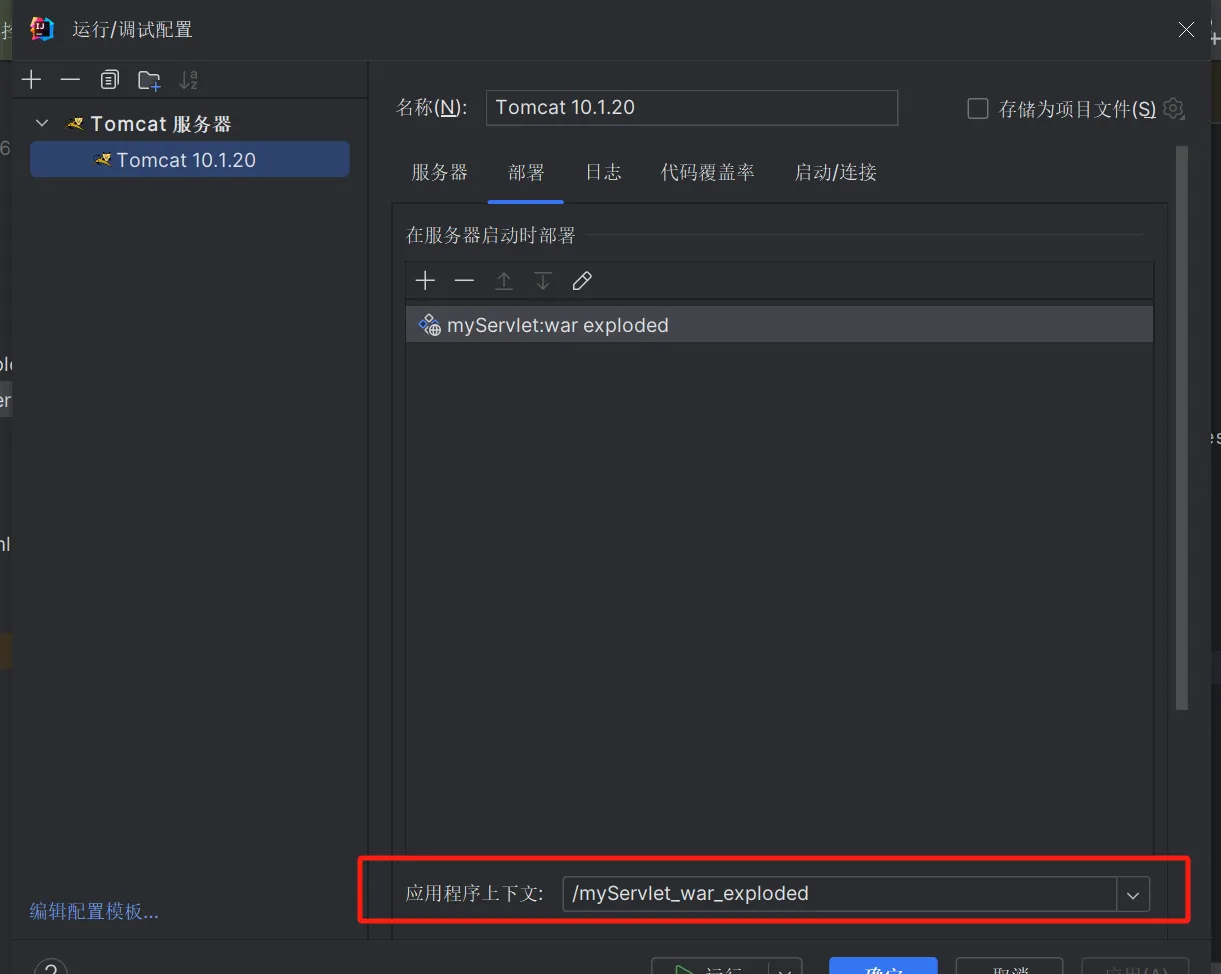The height and width of the screenshot is (974, 1221).
Task: Switch to the 部署 tab
Action: pyautogui.click(x=526, y=172)
